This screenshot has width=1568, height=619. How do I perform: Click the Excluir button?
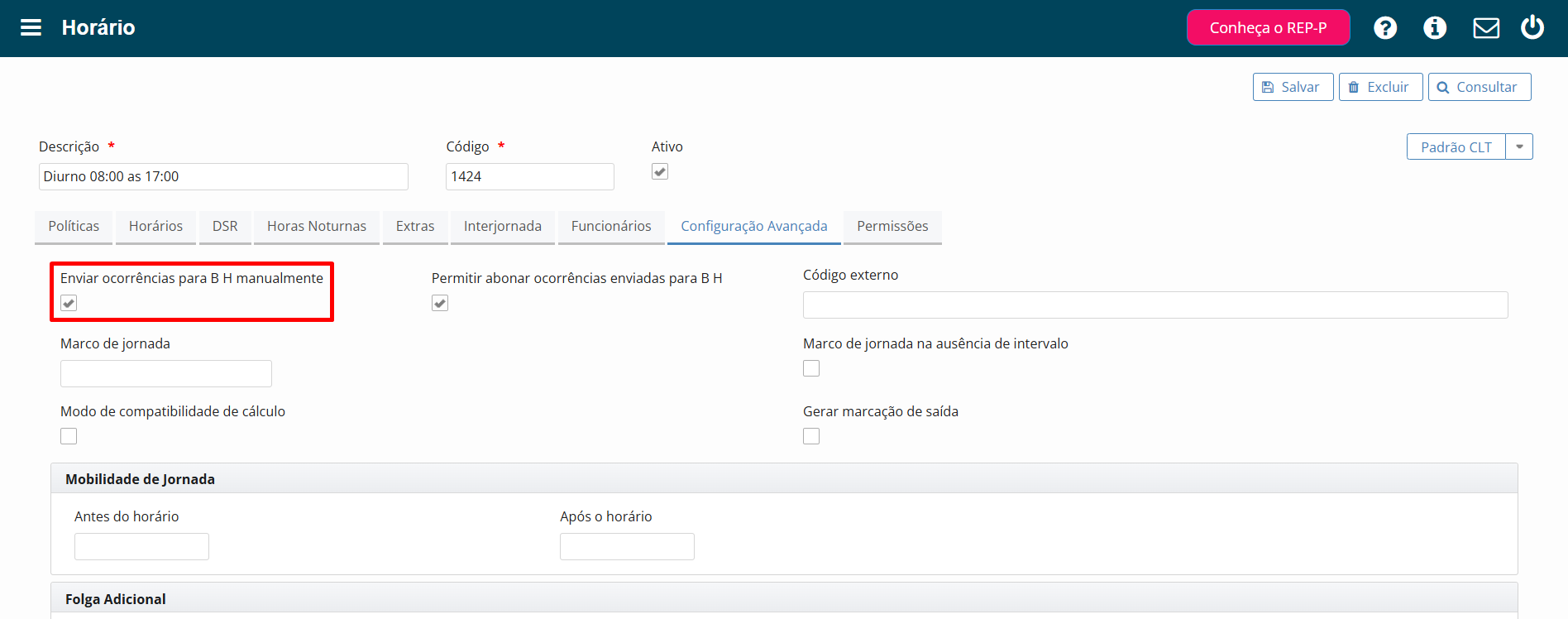point(1380,87)
